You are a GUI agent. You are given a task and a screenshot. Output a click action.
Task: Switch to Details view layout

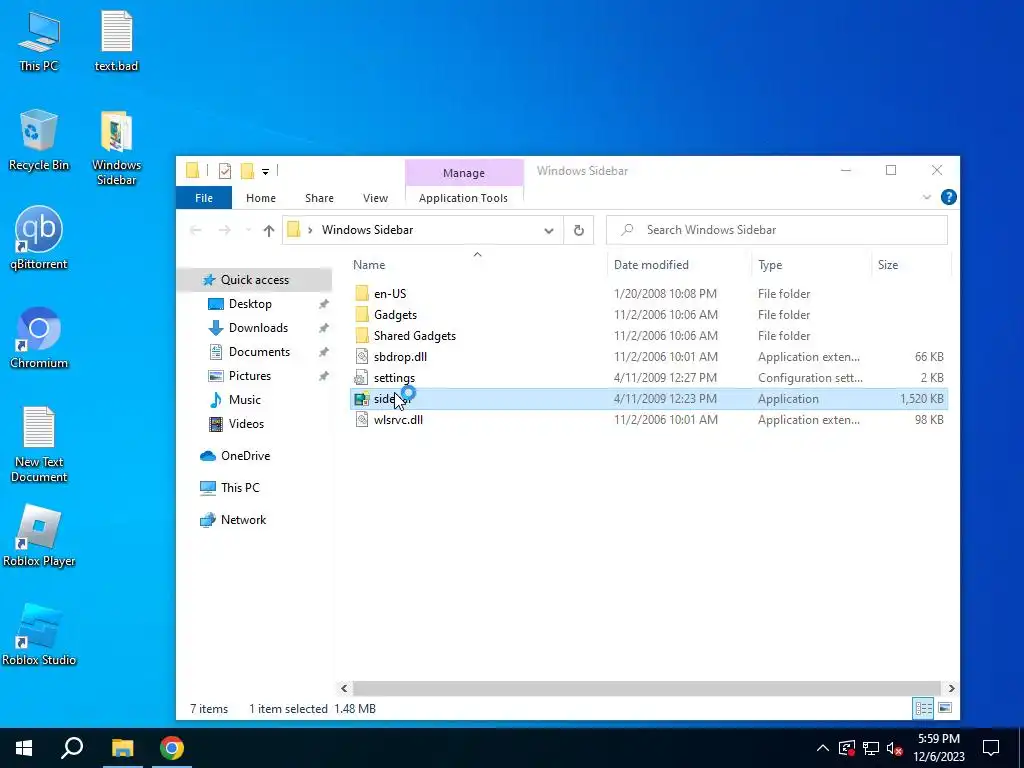923,709
